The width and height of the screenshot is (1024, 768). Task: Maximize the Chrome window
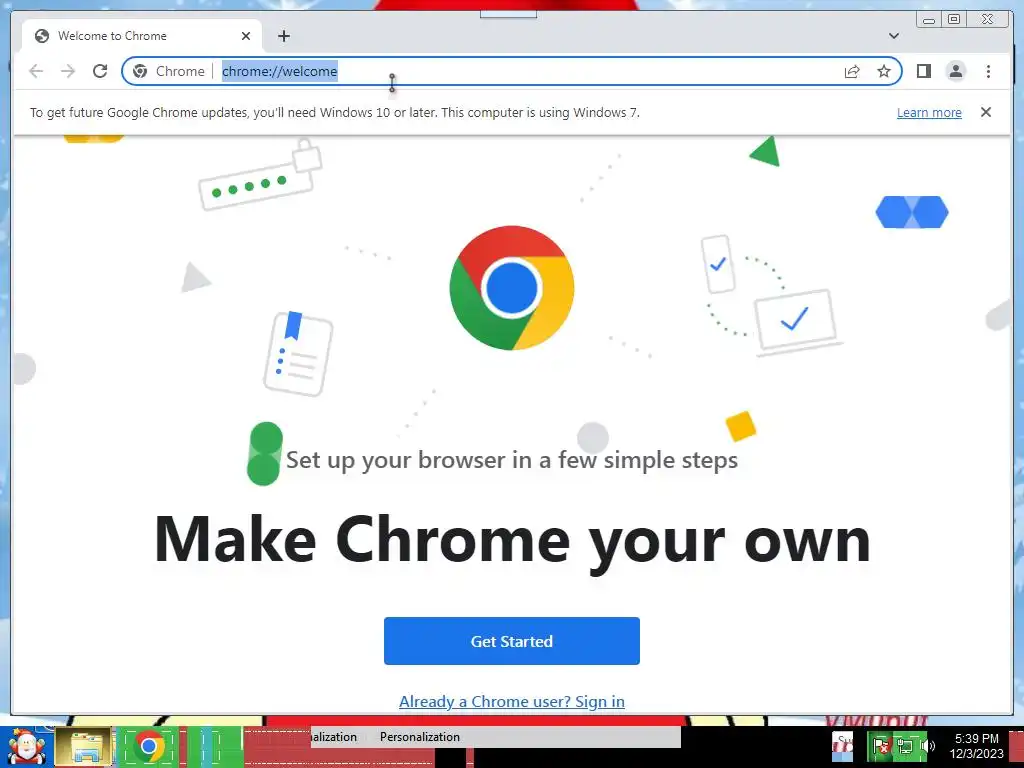(x=954, y=20)
